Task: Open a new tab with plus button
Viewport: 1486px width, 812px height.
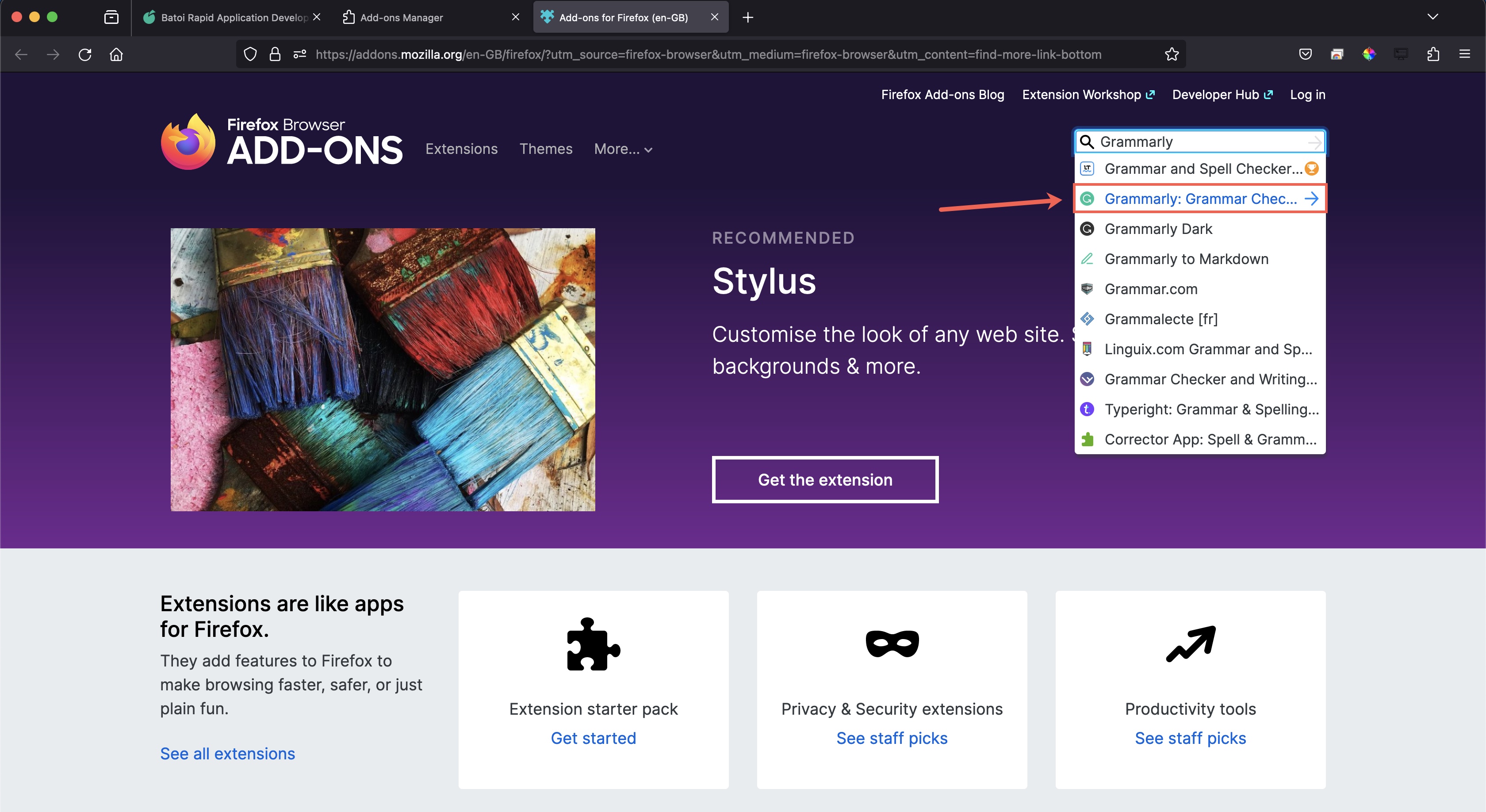Action: tap(748, 17)
